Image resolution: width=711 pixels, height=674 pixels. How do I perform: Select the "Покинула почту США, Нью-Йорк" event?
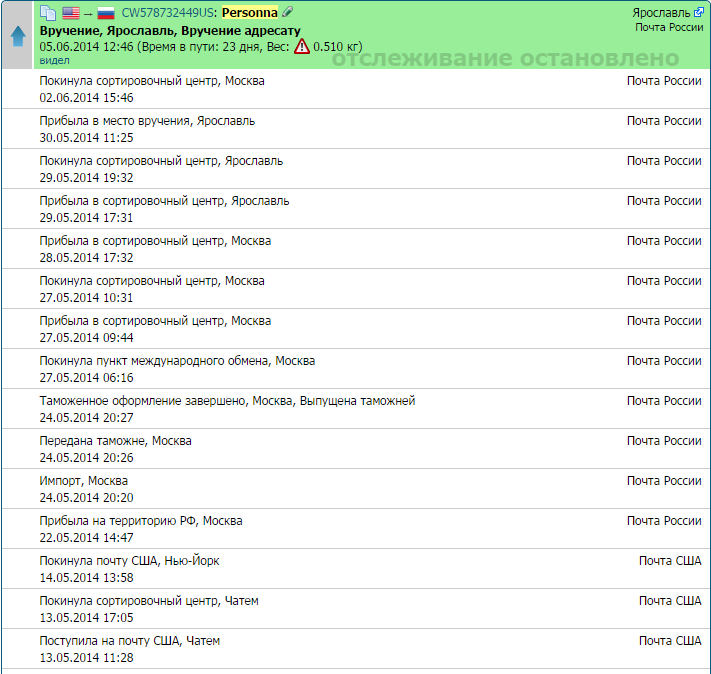pos(148,561)
